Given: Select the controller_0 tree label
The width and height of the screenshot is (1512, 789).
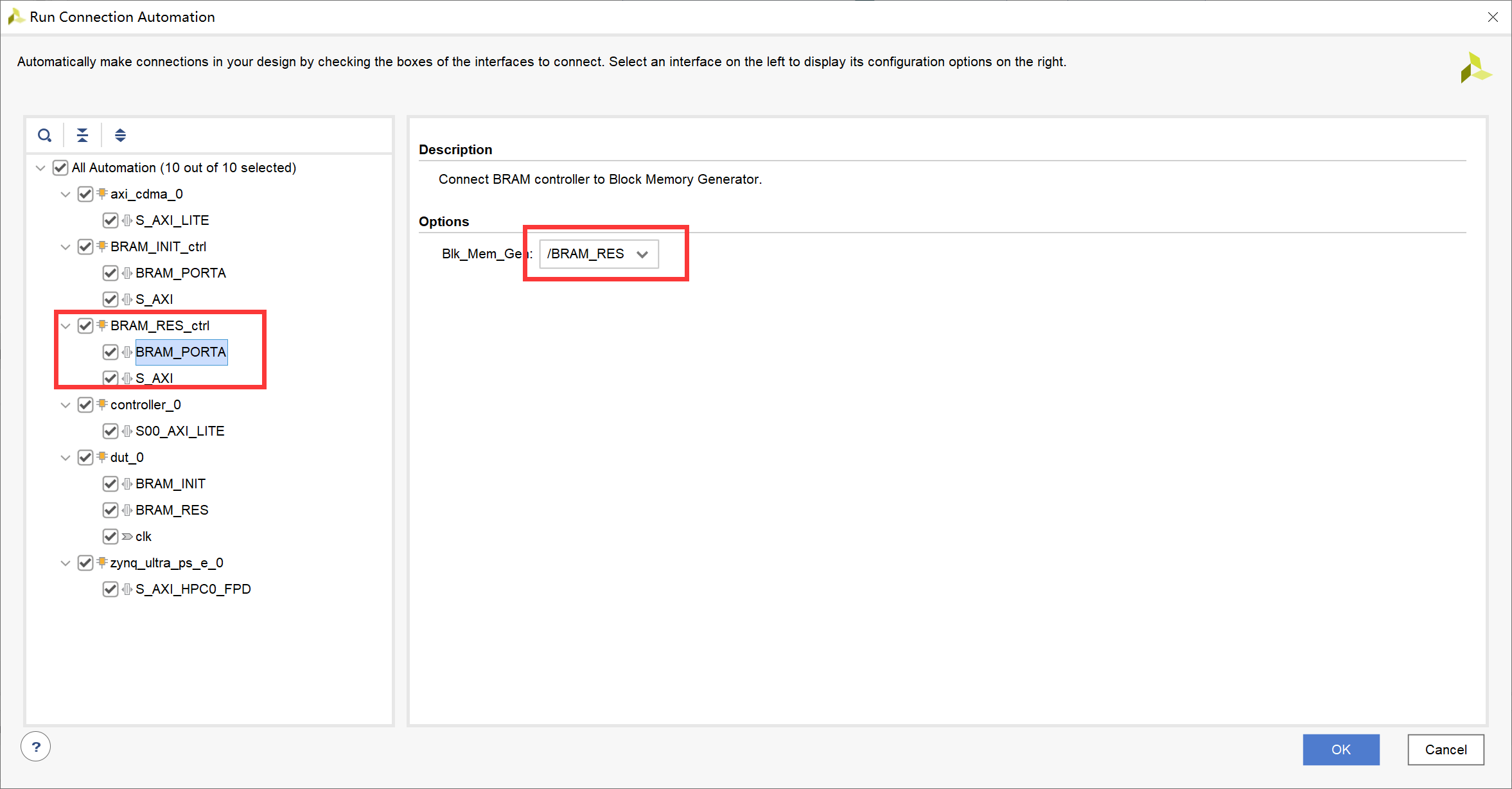Looking at the screenshot, I should click(x=146, y=405).
